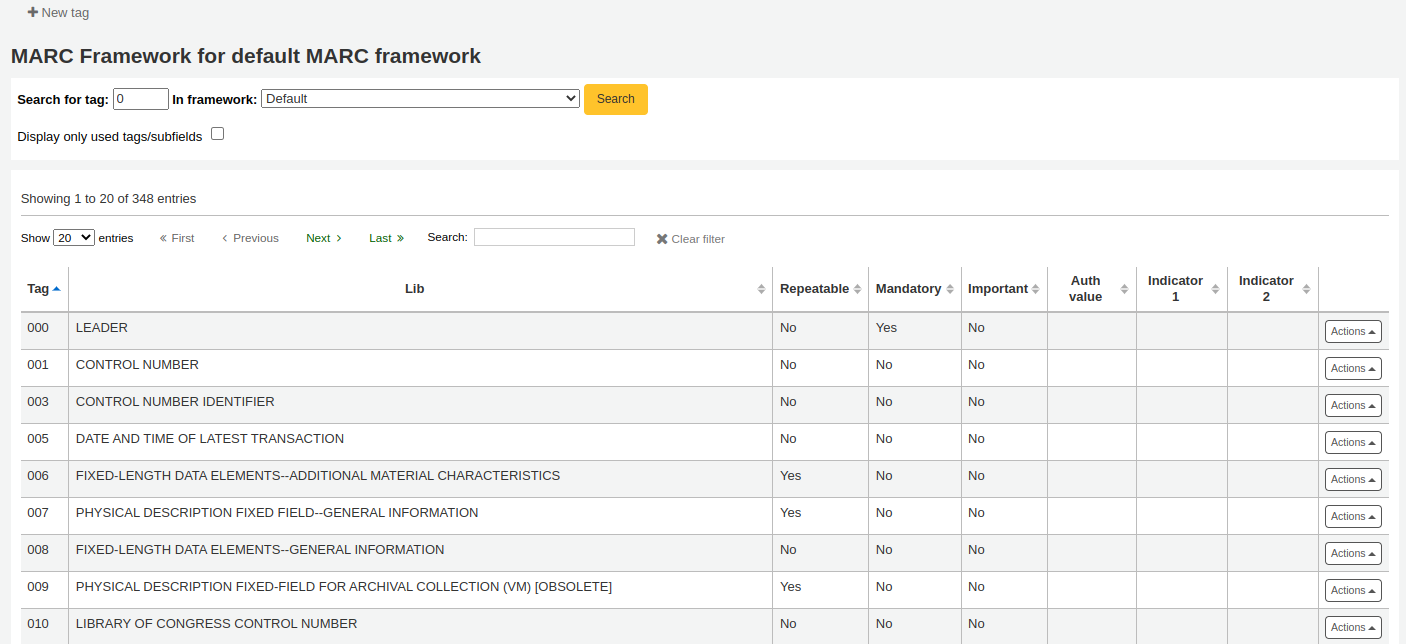Image resolution: width=1406 pixels, height=644 pixels.
Task: Open Actions menu for CONTROL NUMBER IDENTIFIER row
Action: point(1353,405)
